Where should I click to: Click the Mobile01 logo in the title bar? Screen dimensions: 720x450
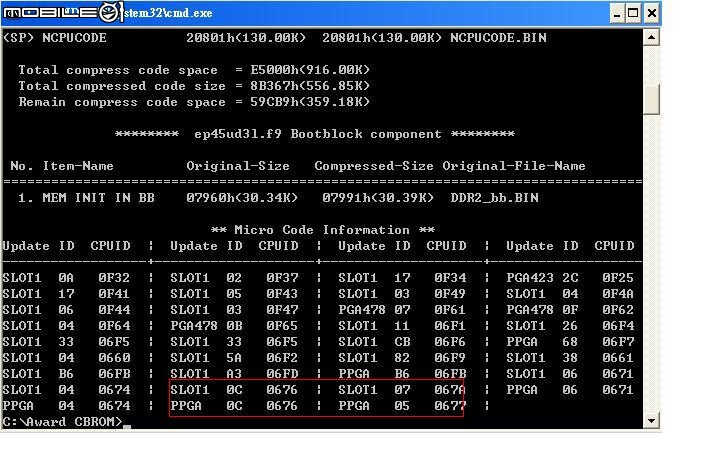point(63,12)
